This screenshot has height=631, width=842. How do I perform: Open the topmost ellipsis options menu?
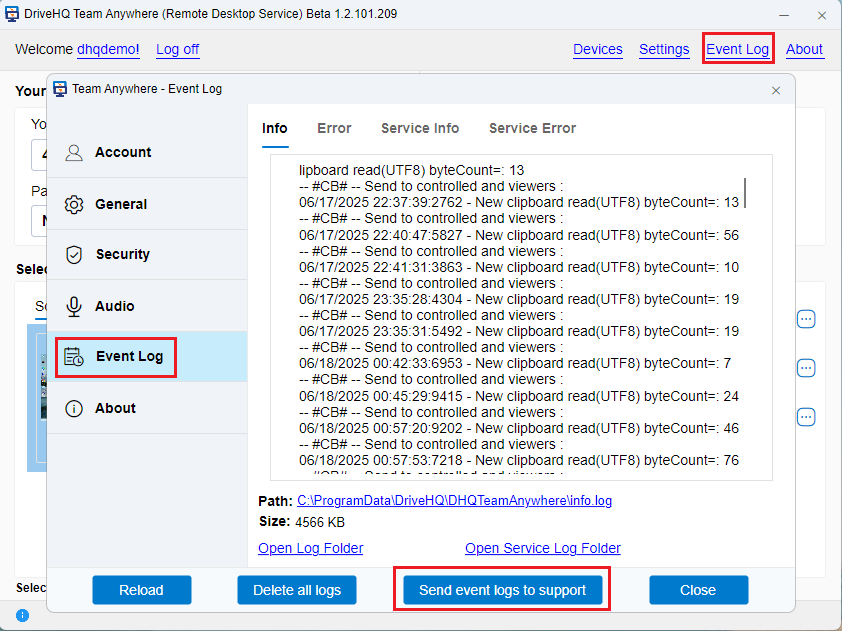tap(806, 319)
